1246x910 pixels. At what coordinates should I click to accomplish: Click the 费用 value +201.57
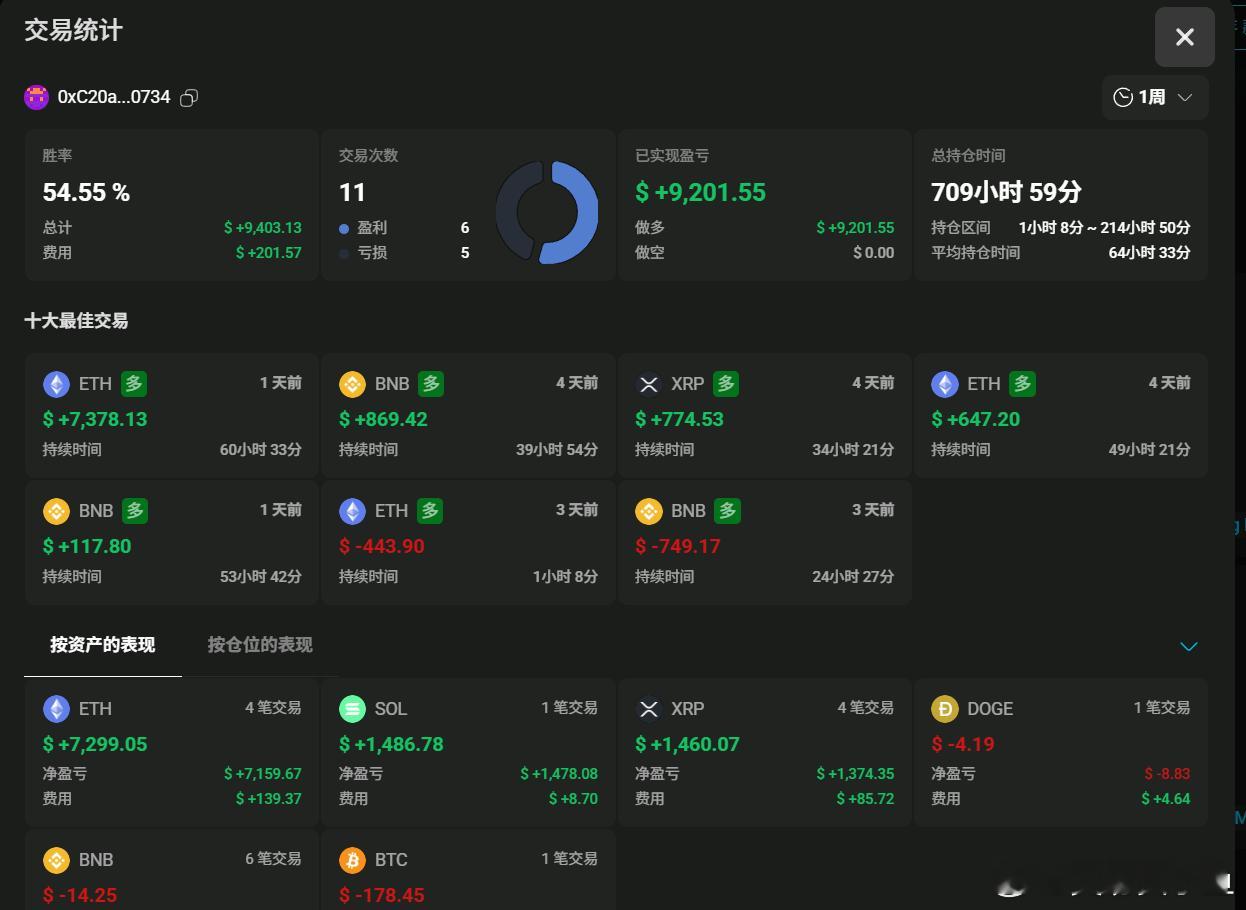point(268,253)
